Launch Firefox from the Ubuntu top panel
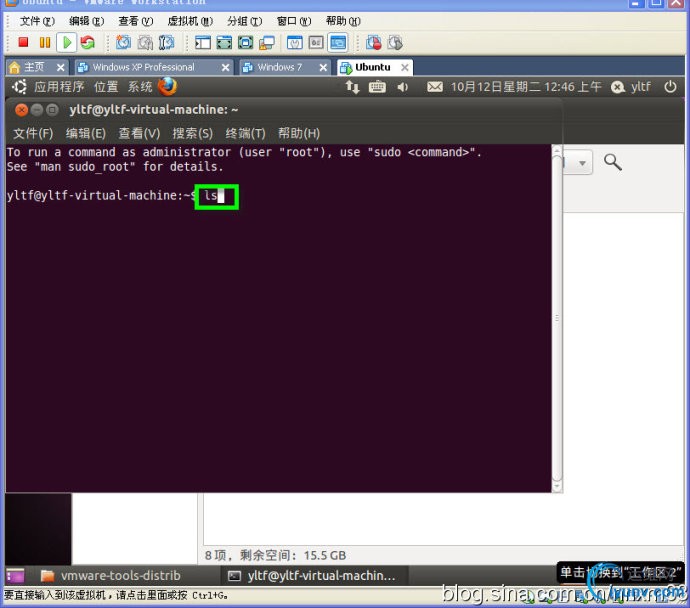 [x=167, y=86]
